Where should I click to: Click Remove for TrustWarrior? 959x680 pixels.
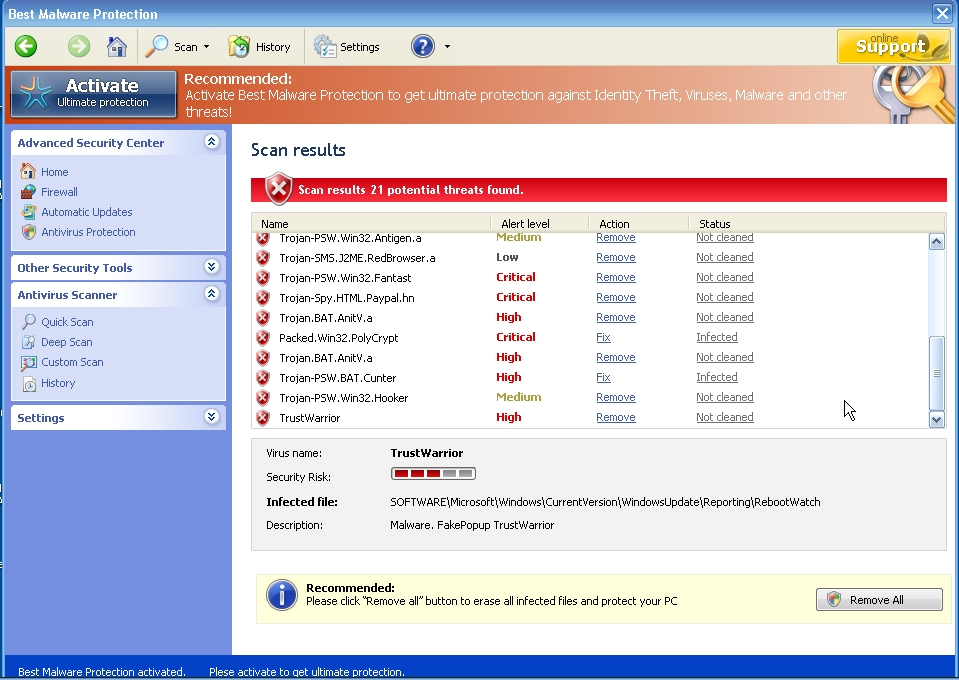616,417
